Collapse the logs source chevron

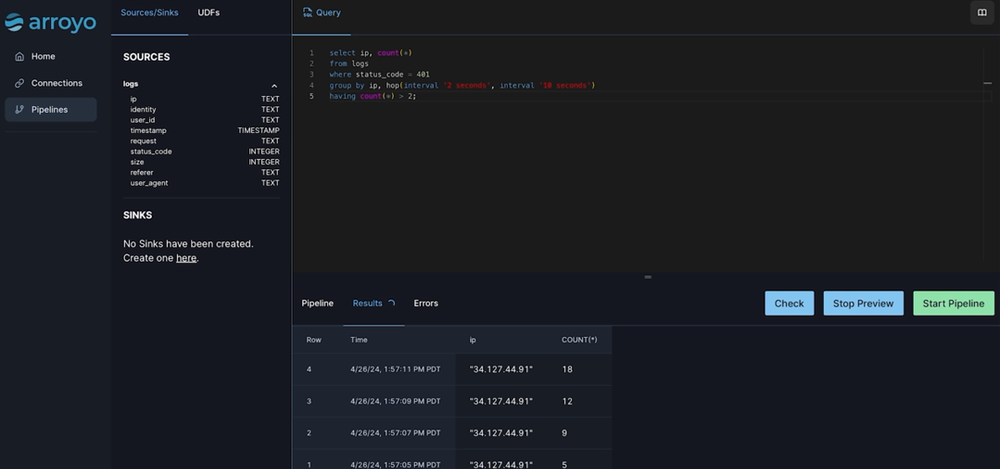(x=274, y=86)
